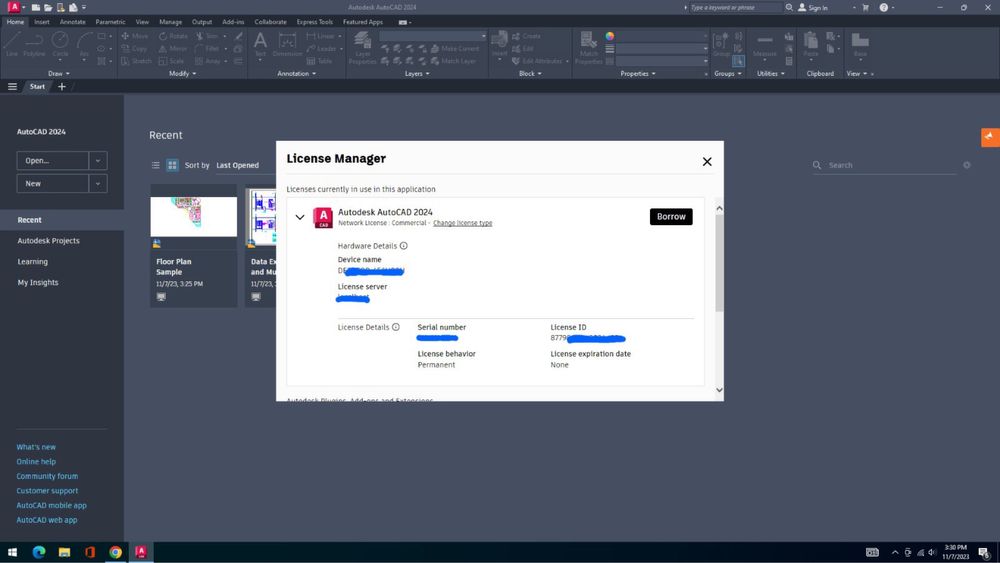
Task: Click the Paste icon in Clipboard panel
Action: 811,44
